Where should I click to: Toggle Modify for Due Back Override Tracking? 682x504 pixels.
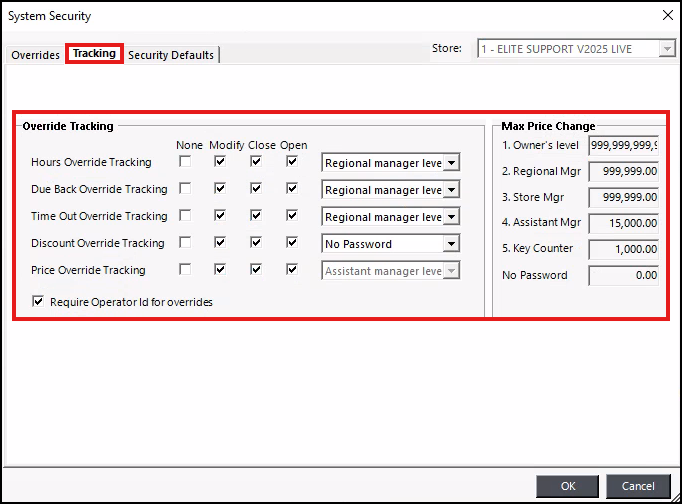220,188
